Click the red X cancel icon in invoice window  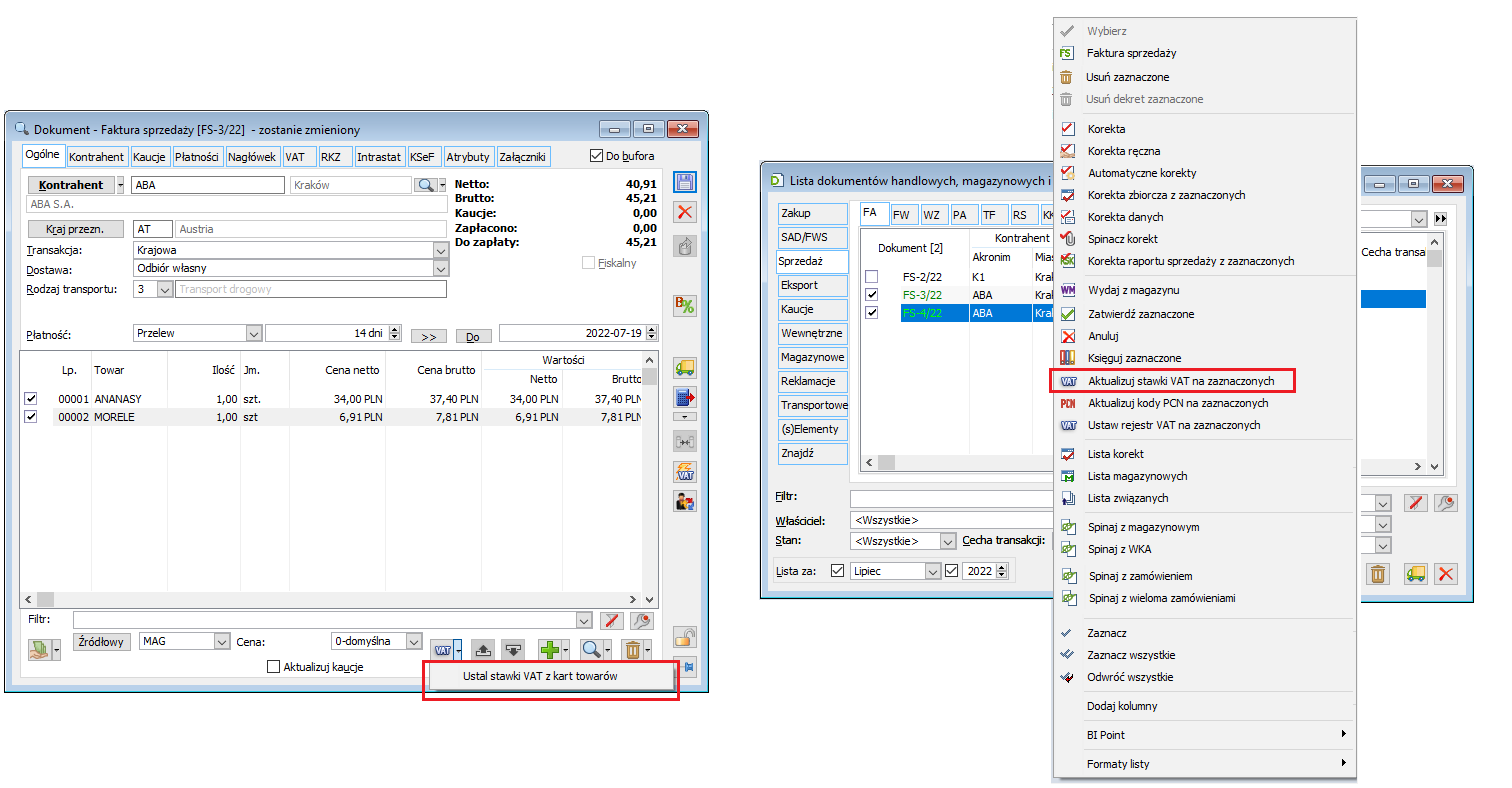point(685,212)
